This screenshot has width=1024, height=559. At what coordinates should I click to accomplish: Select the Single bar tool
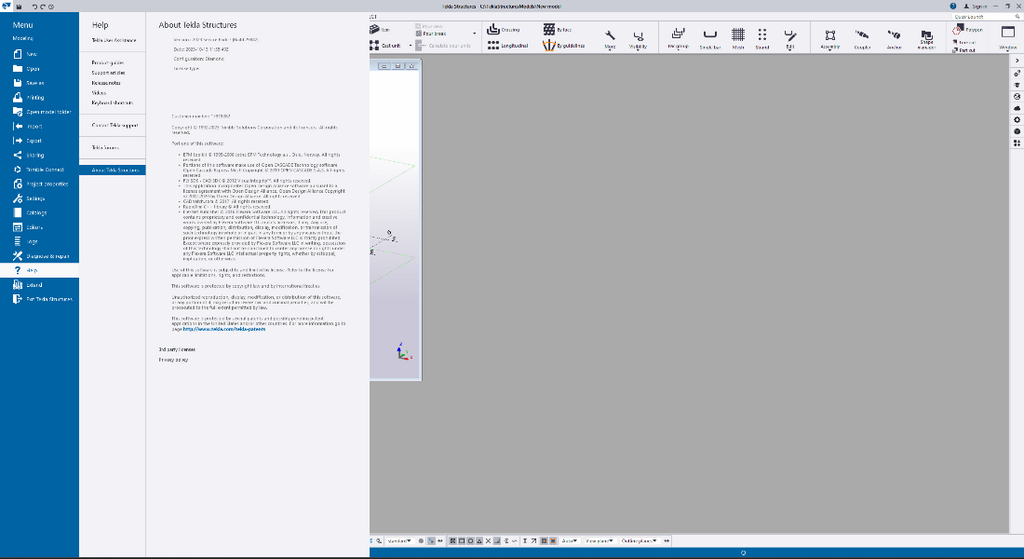point(710,39)
